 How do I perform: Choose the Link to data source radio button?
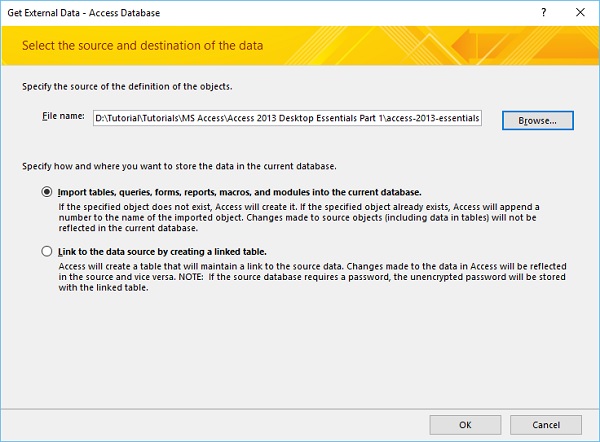pyautogui.click(x=46, y=251)
